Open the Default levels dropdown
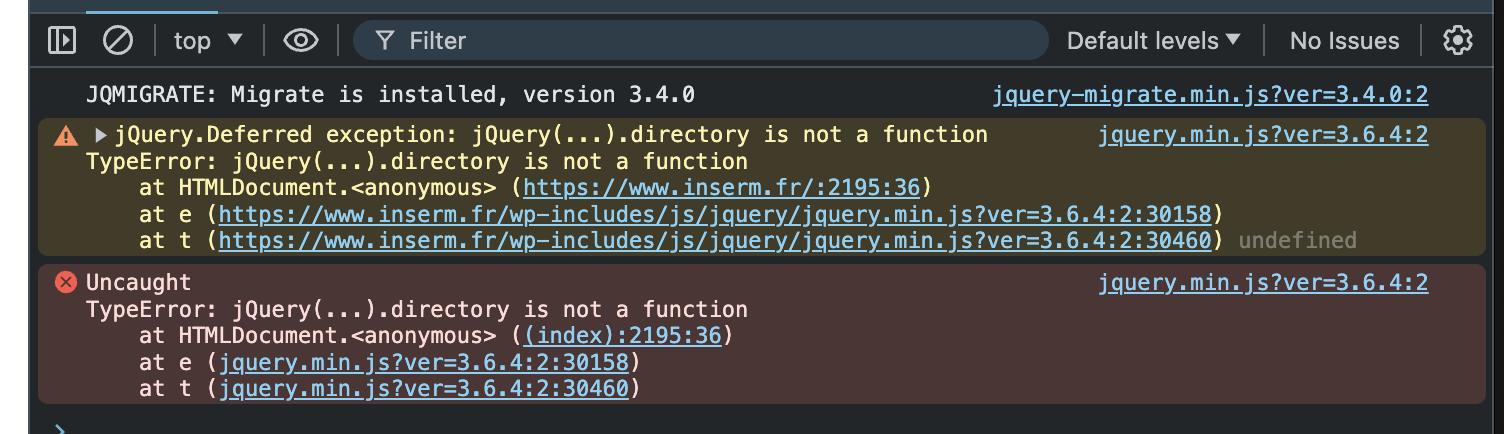1504x434 pixels. pos(1153,41)
